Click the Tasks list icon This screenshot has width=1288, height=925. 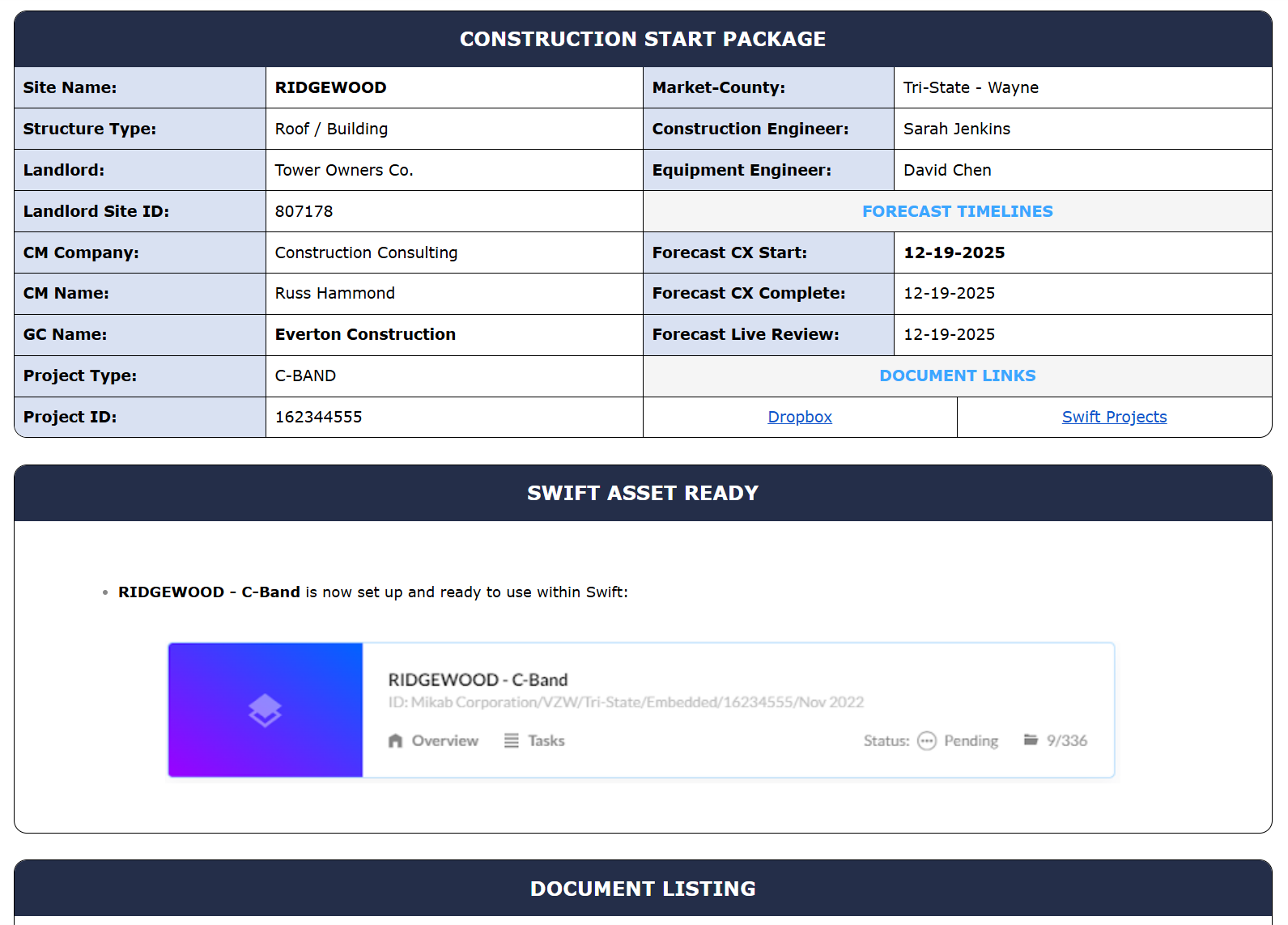click(x=512, y=740)
